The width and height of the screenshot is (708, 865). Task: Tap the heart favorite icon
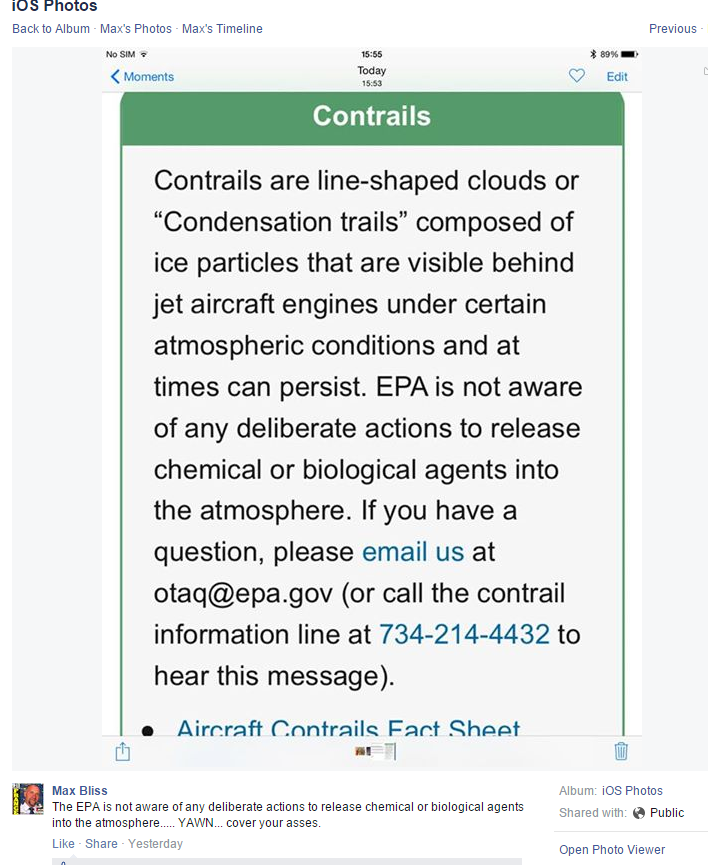point(576,76)
